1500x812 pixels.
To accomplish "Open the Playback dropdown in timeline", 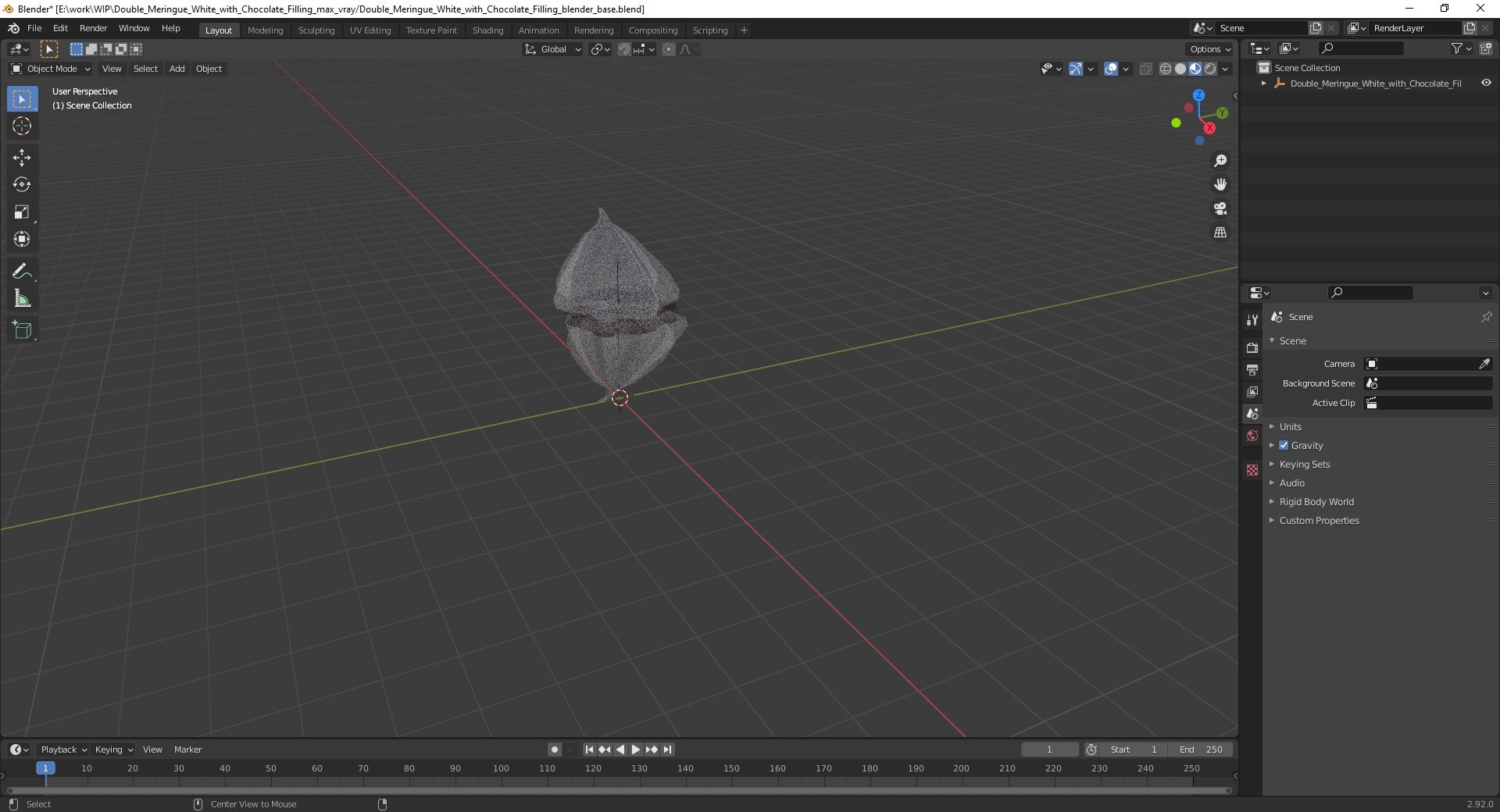I will (63, 750).
